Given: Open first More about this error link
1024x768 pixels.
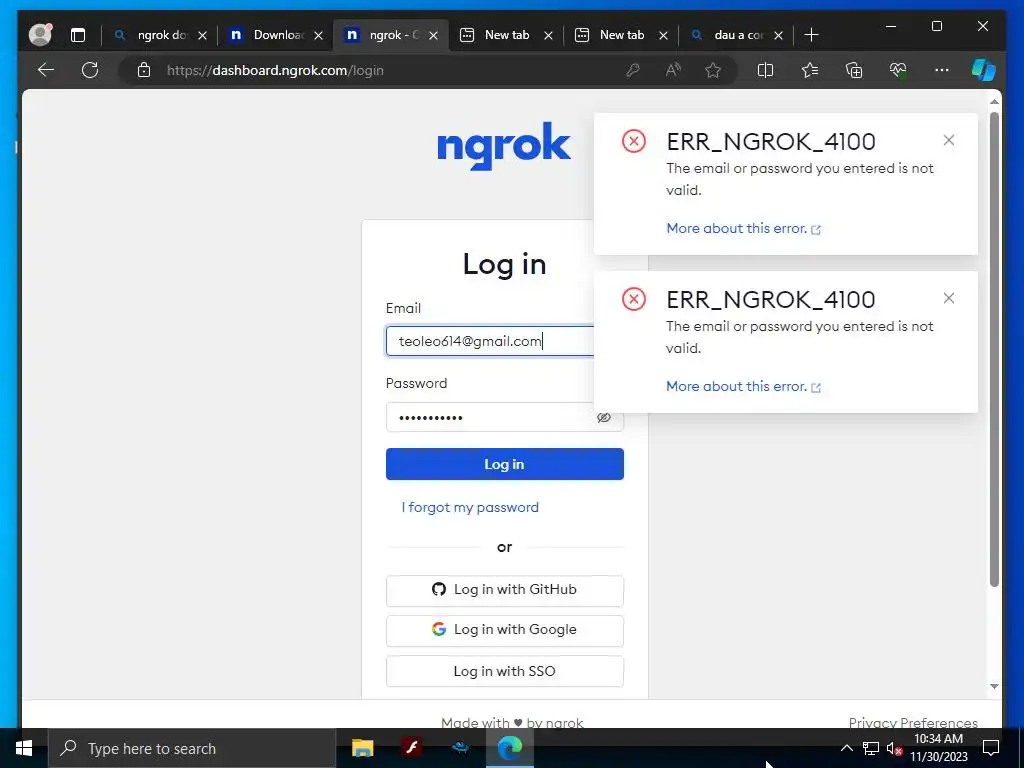Looking at the screenshot, I should (x=743, y=229).
